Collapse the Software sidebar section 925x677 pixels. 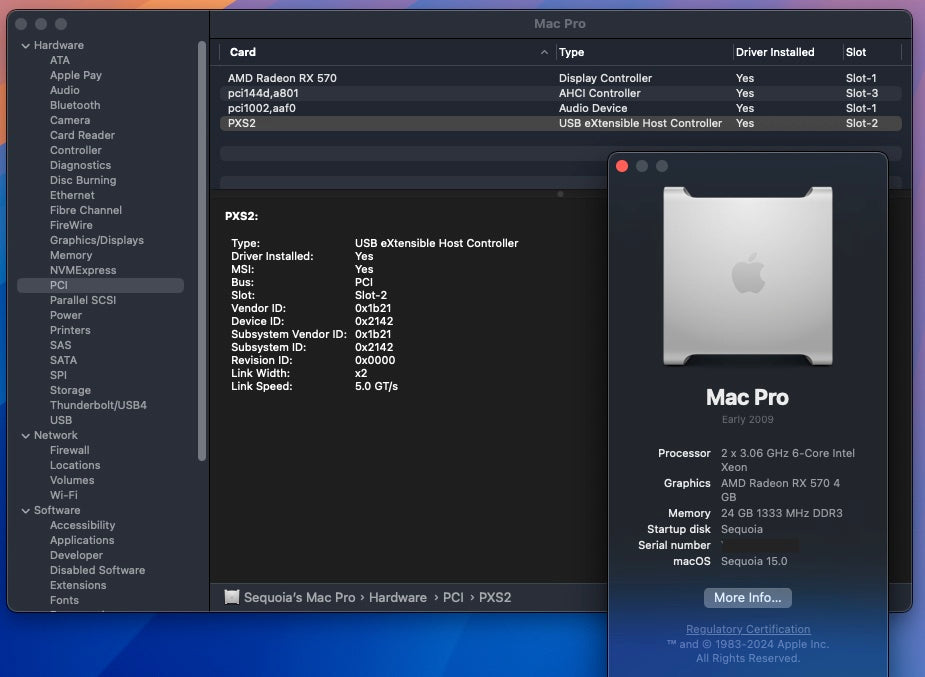coord(25,510)
